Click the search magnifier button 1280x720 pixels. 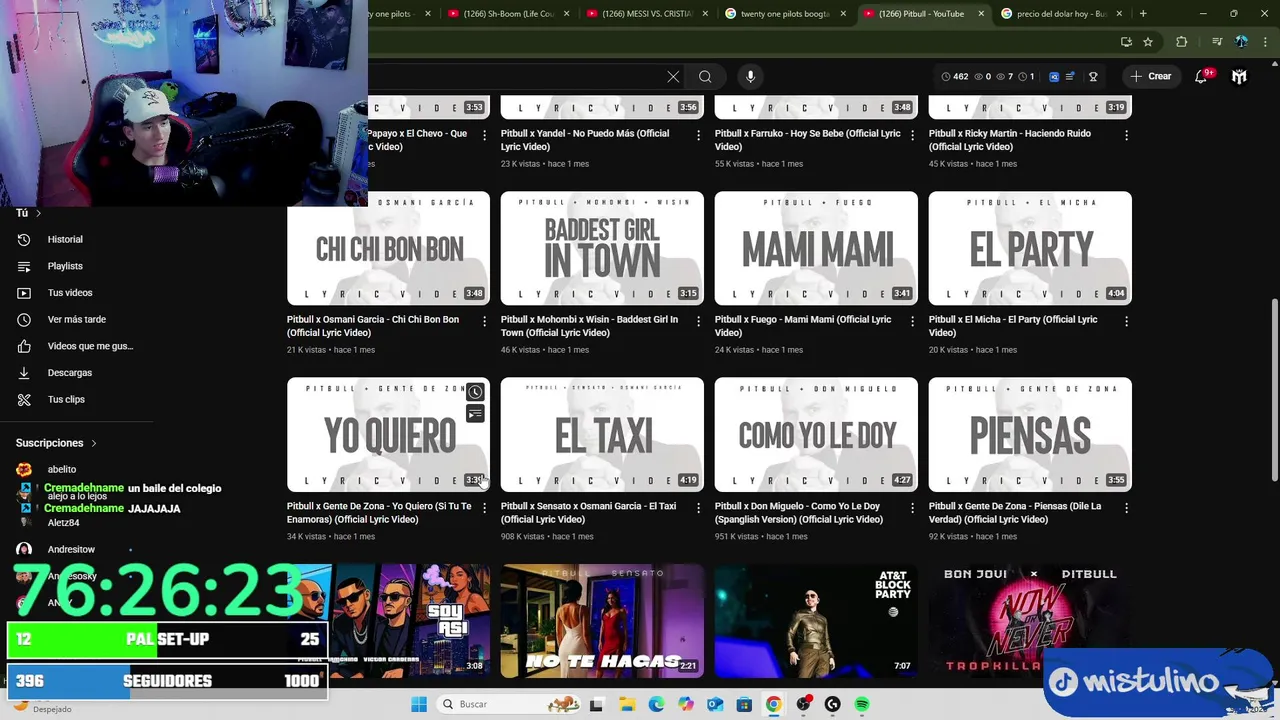[705, 76]
